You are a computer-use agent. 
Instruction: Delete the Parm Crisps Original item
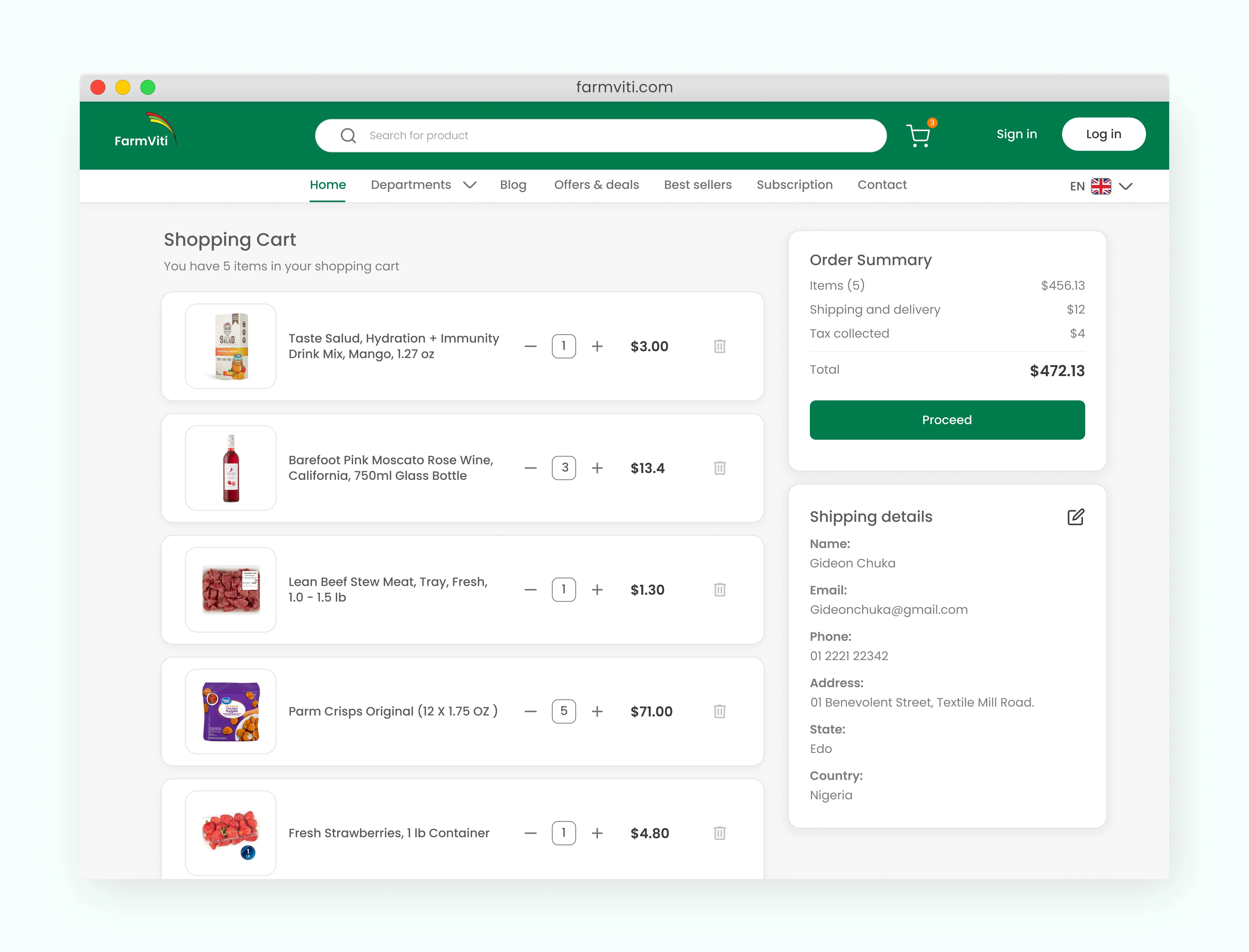[720, 711]
